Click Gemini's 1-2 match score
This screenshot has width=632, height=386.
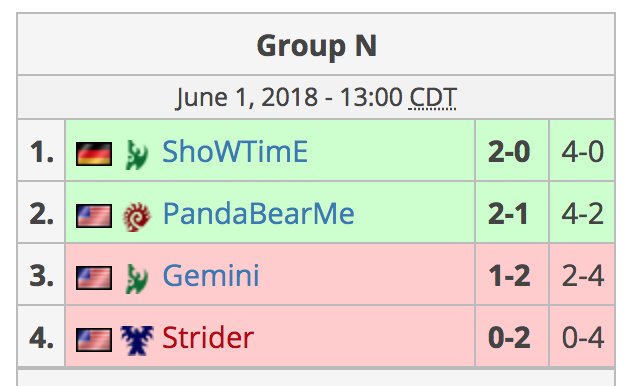pyautogui.click(x=509, y=276)
